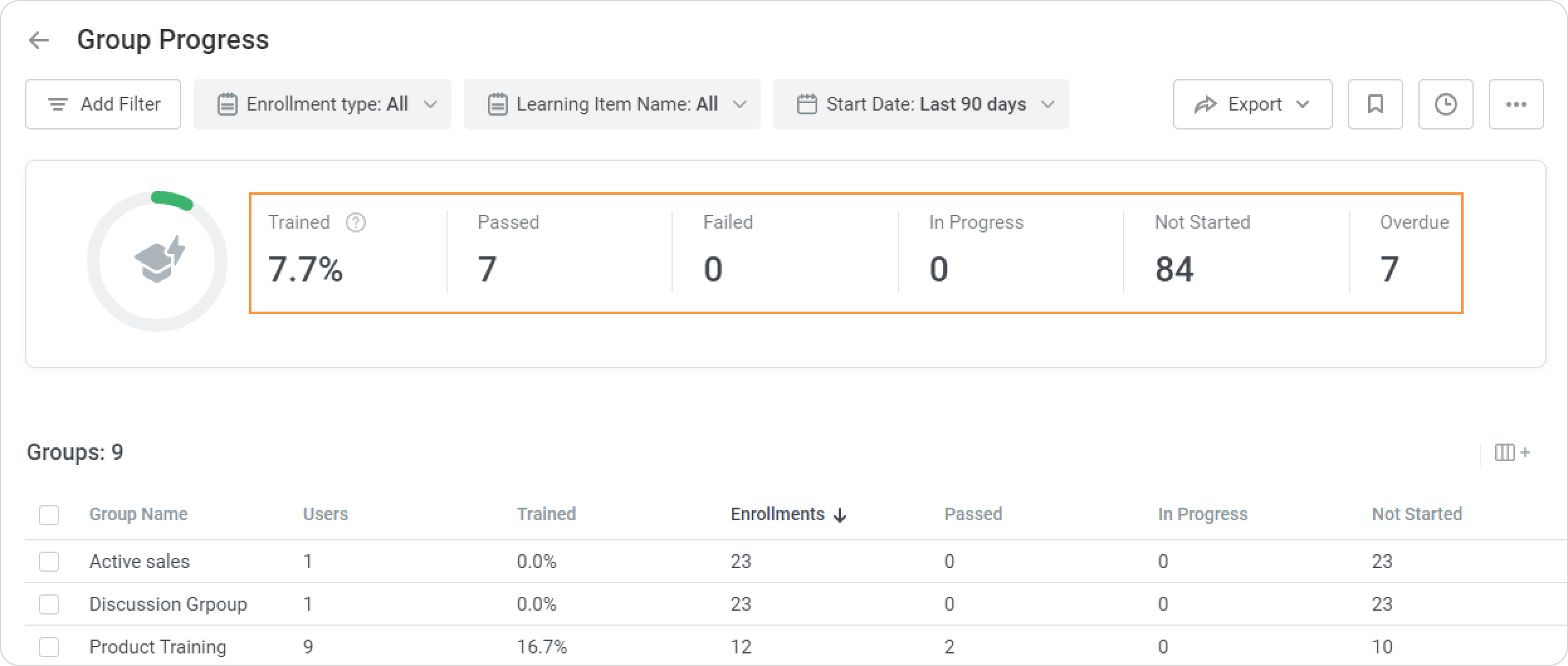The height and width of the screenshot is (666, 1568).
Task: Sort by the Users column header
Action: 325,514
